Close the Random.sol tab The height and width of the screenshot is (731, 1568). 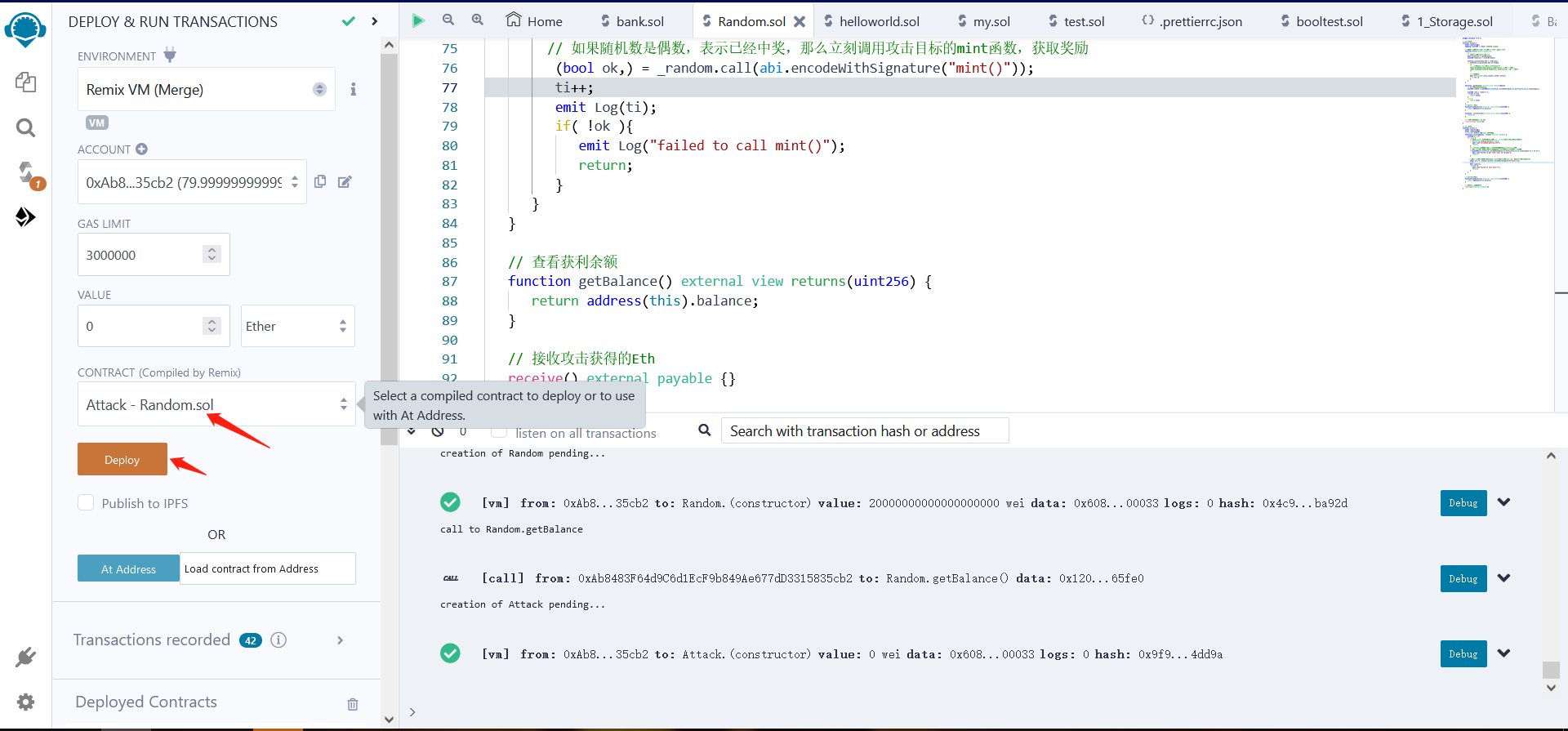tap(800, 21)
